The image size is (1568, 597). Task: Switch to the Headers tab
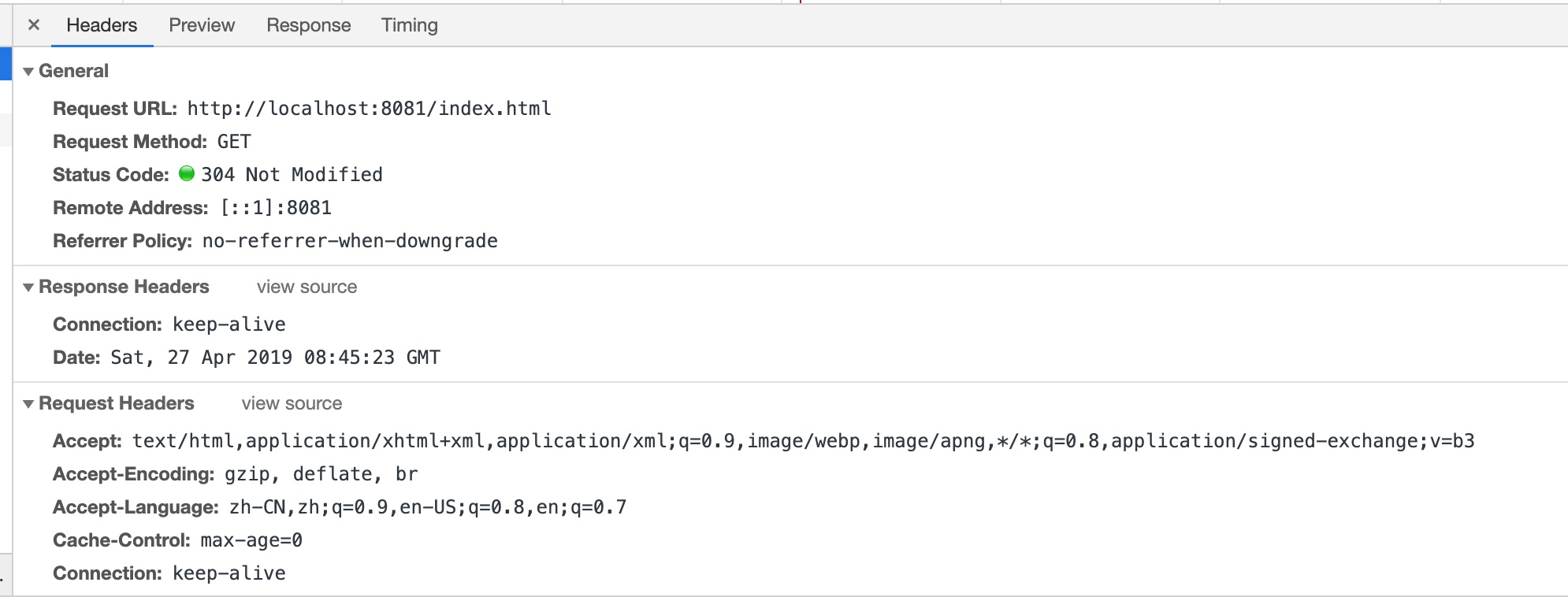click(x=102, y=25)
